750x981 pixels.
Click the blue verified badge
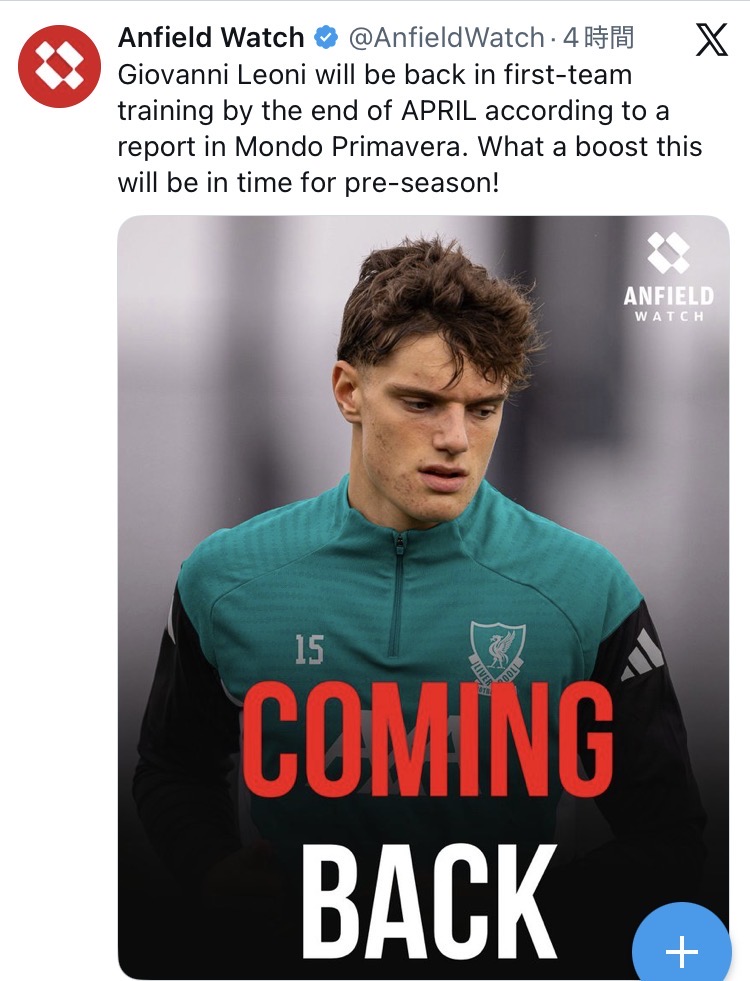tap(326, 39)
